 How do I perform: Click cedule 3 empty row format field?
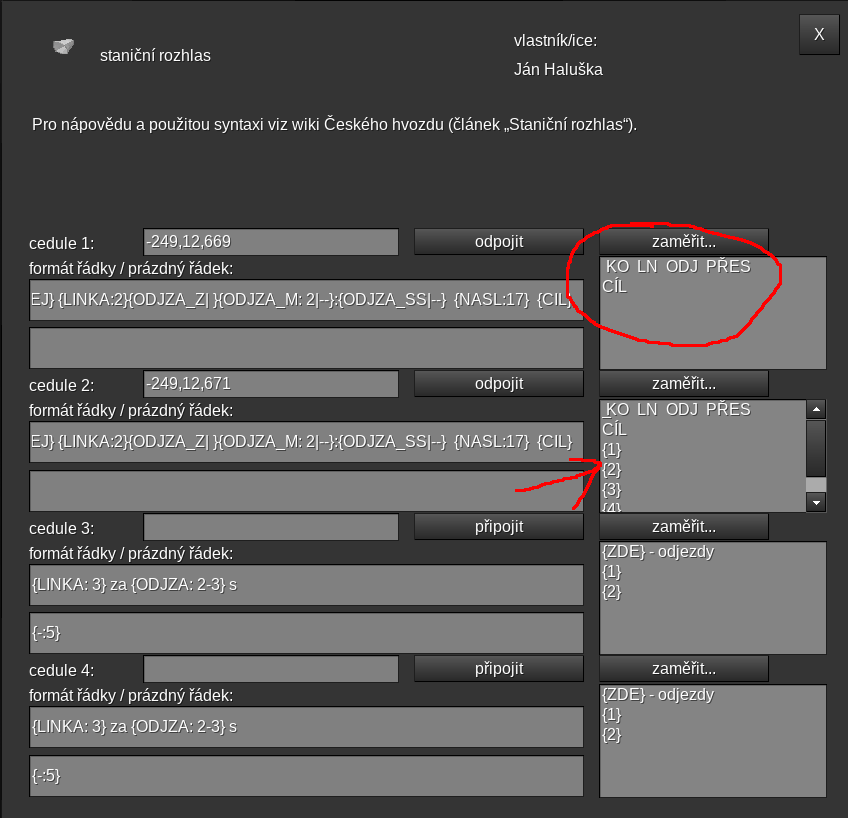click(306, 633)
